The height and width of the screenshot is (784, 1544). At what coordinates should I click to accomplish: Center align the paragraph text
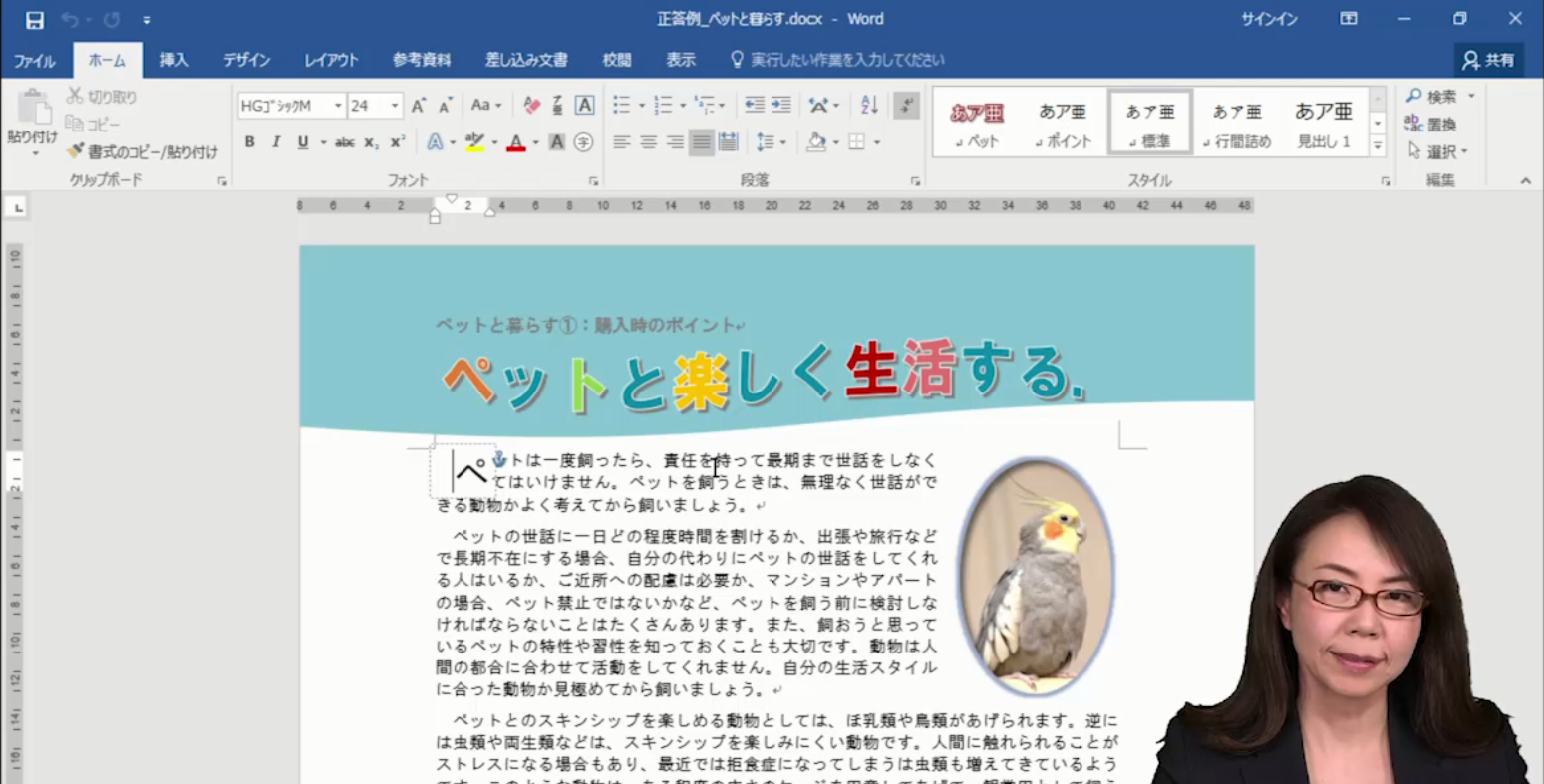click(648, 142)
